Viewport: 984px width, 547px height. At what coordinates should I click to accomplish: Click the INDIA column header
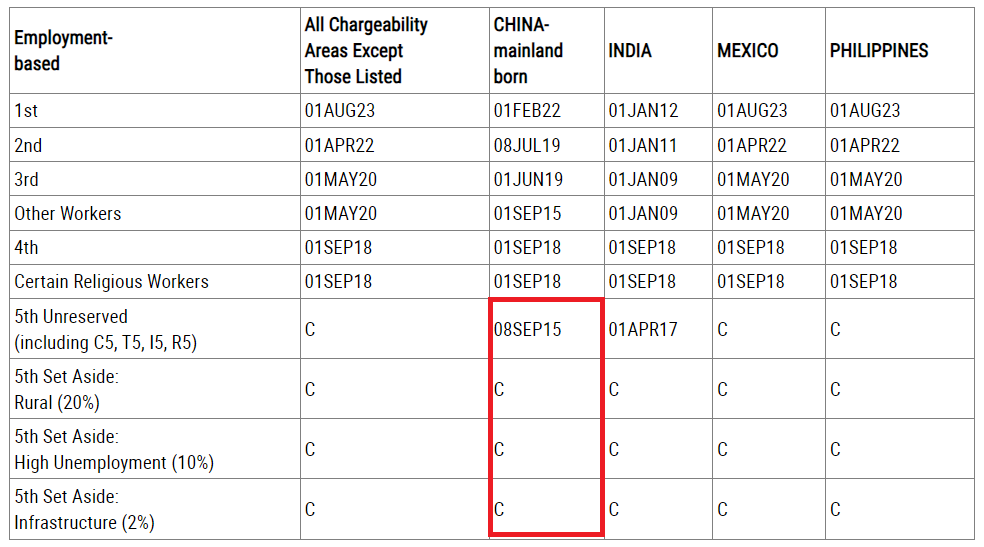[658, 51]
